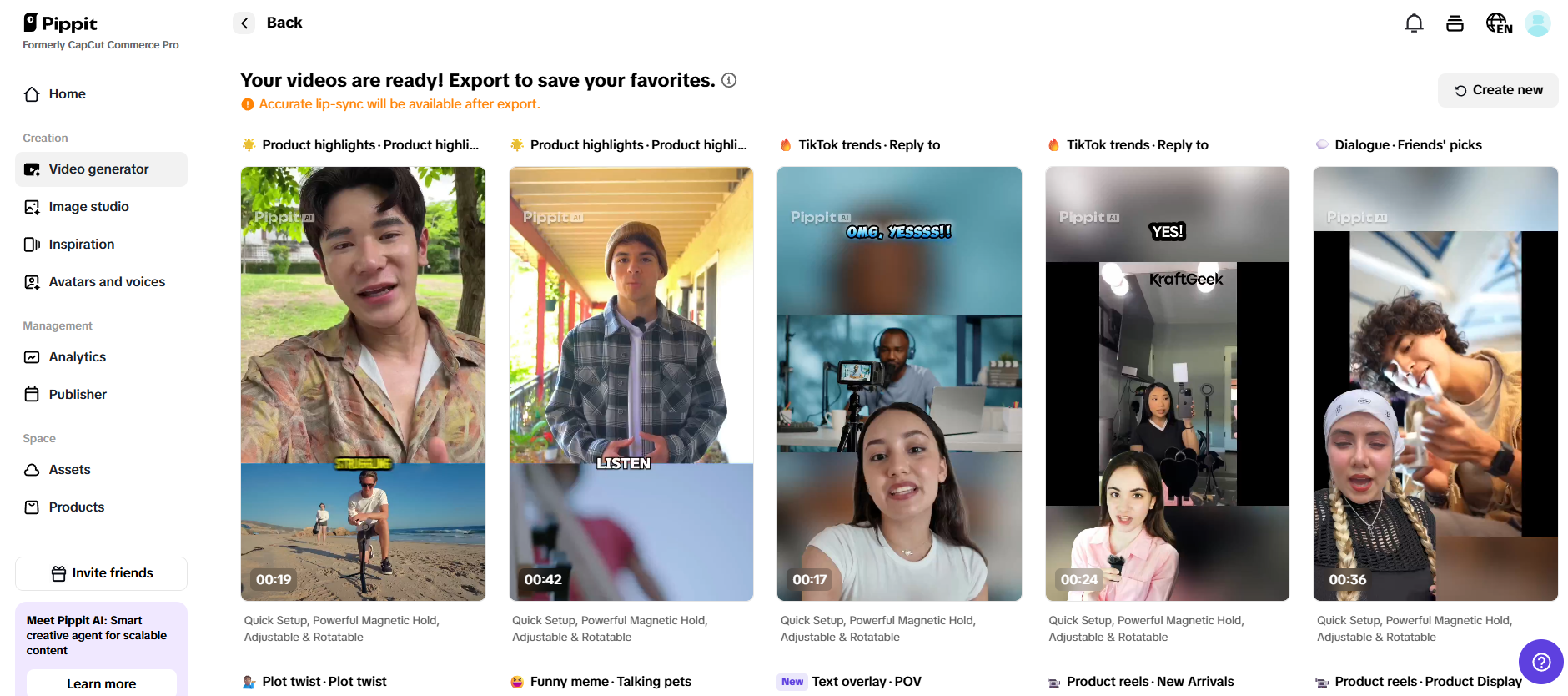The width and height of the screenshot is (1568, 696).
Task: Click the gift icon in Invite friends
Action: (x=58, y=573)
